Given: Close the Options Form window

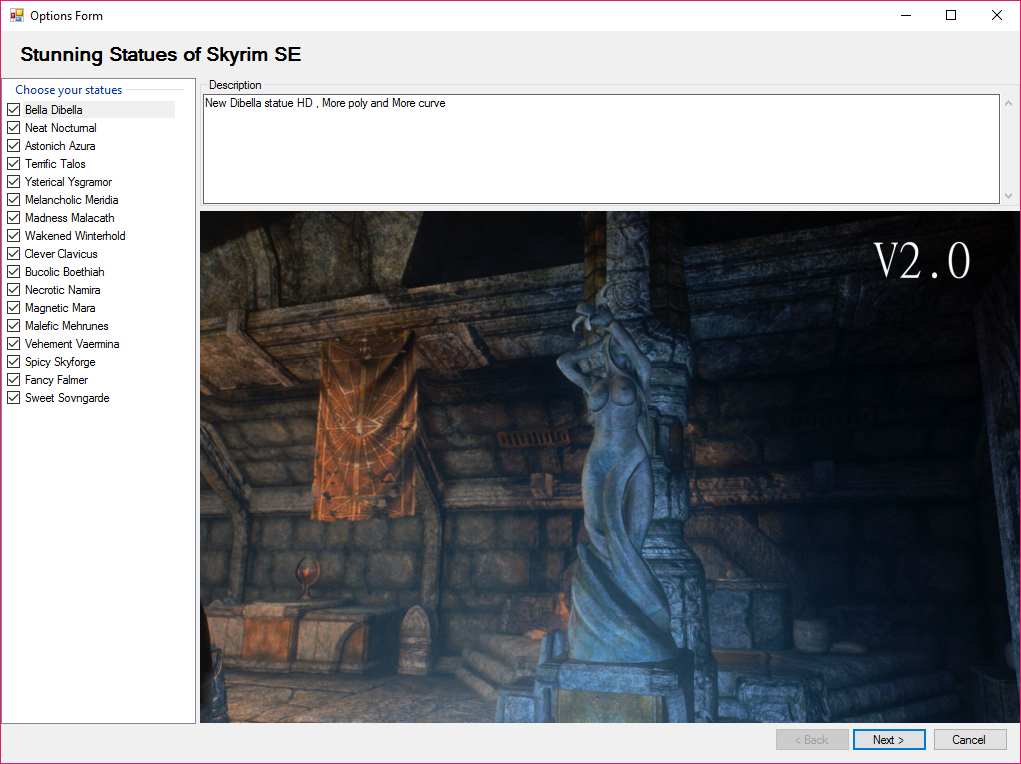Looking at the screenshot, I should click(996, 15).
